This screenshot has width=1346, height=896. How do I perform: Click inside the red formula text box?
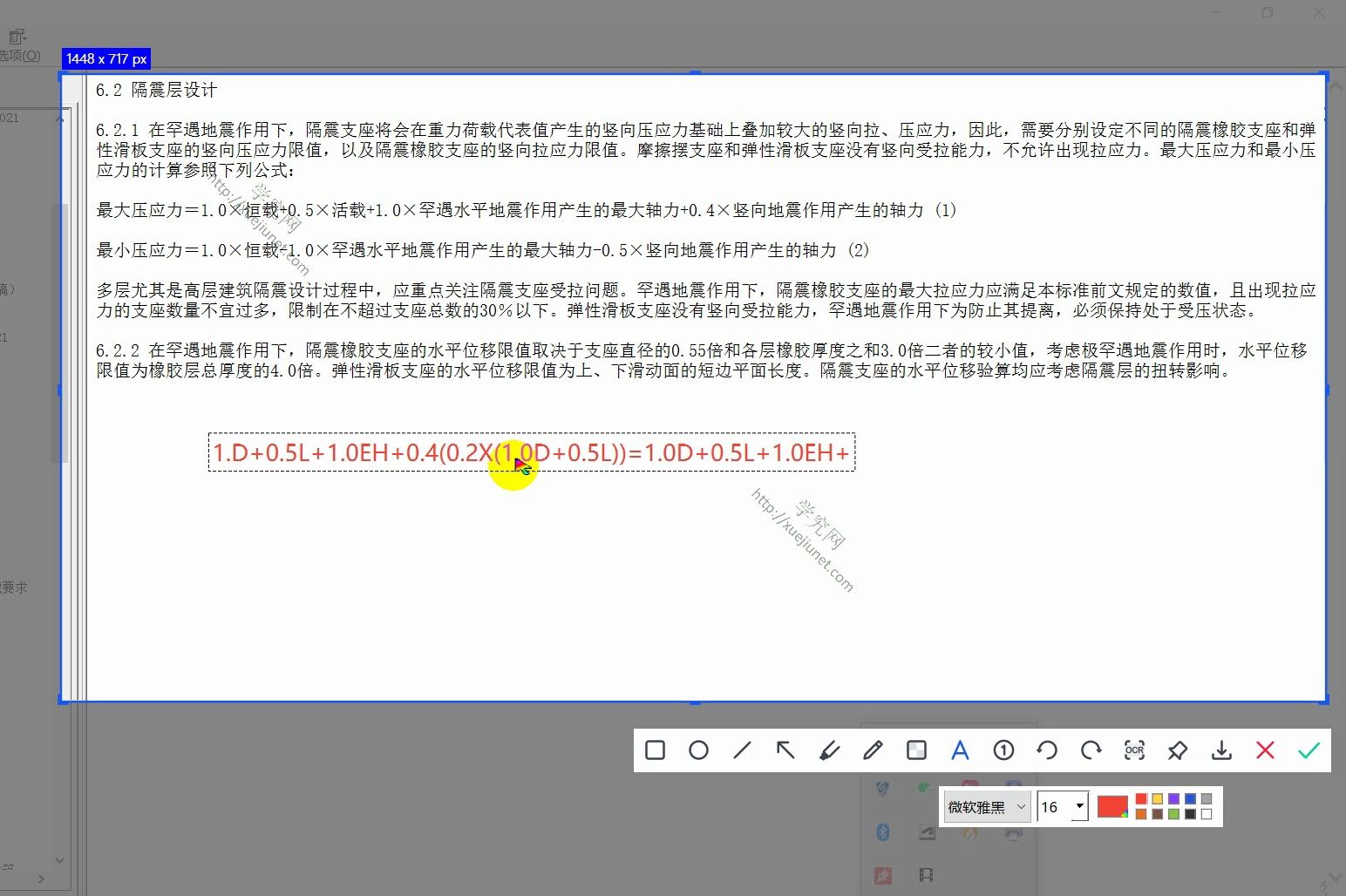[x=532, y=452]
